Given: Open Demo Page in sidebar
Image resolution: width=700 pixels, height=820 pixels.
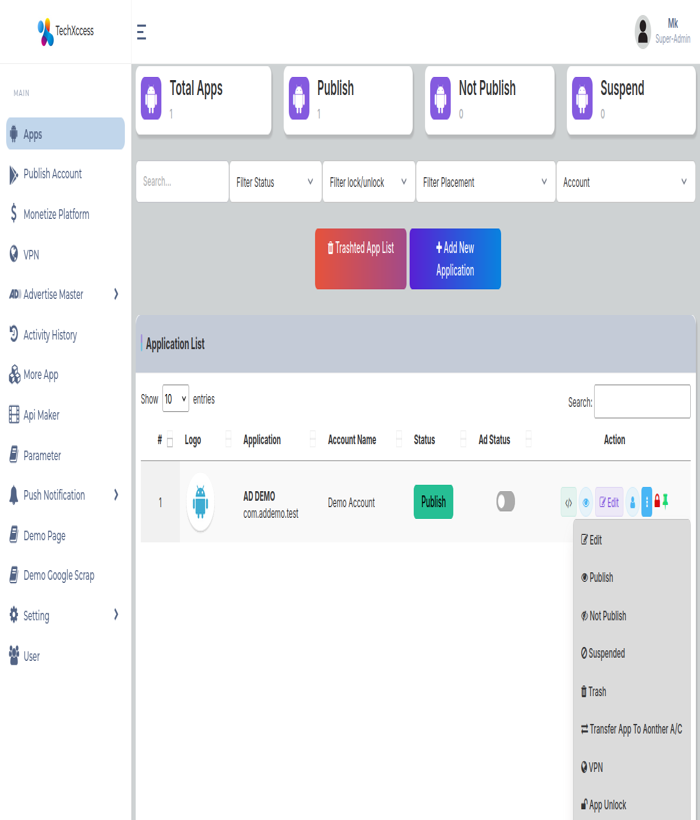Looking at the screenshot, I should 65,536.
